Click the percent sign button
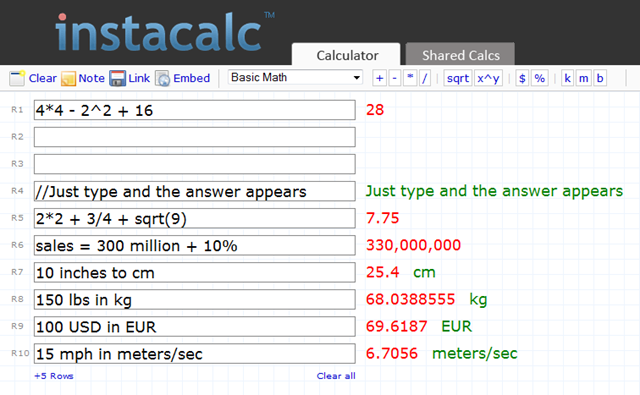 tap(540, 78)
